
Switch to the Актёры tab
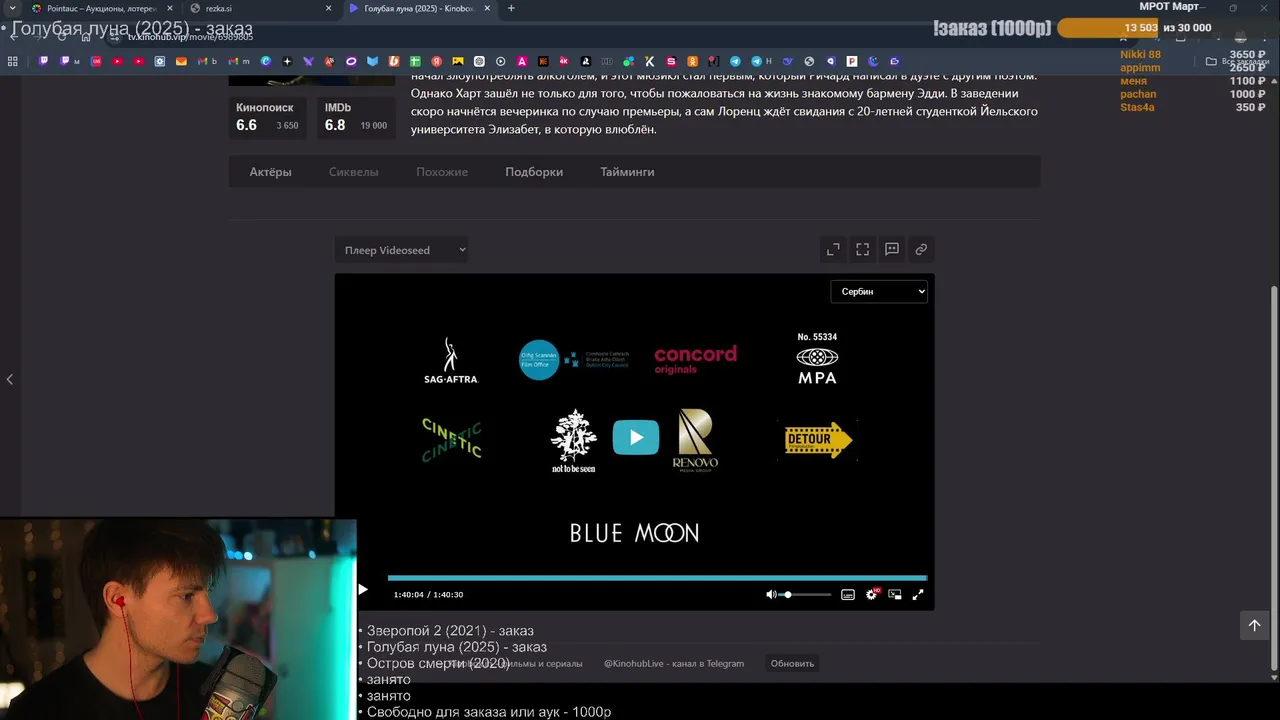(270, 172)
